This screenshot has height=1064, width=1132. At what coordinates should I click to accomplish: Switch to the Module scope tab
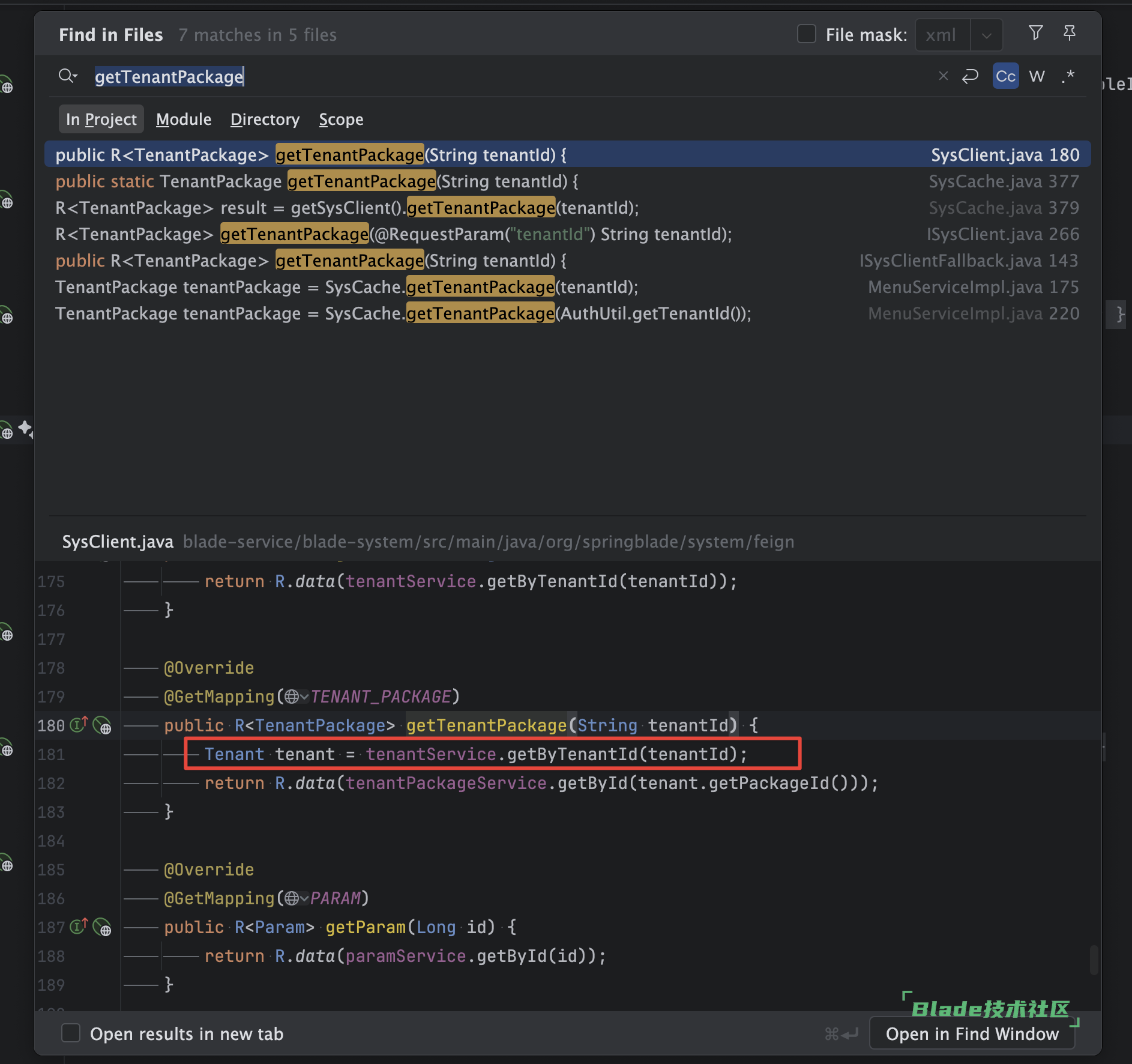[x=184, y=119]
